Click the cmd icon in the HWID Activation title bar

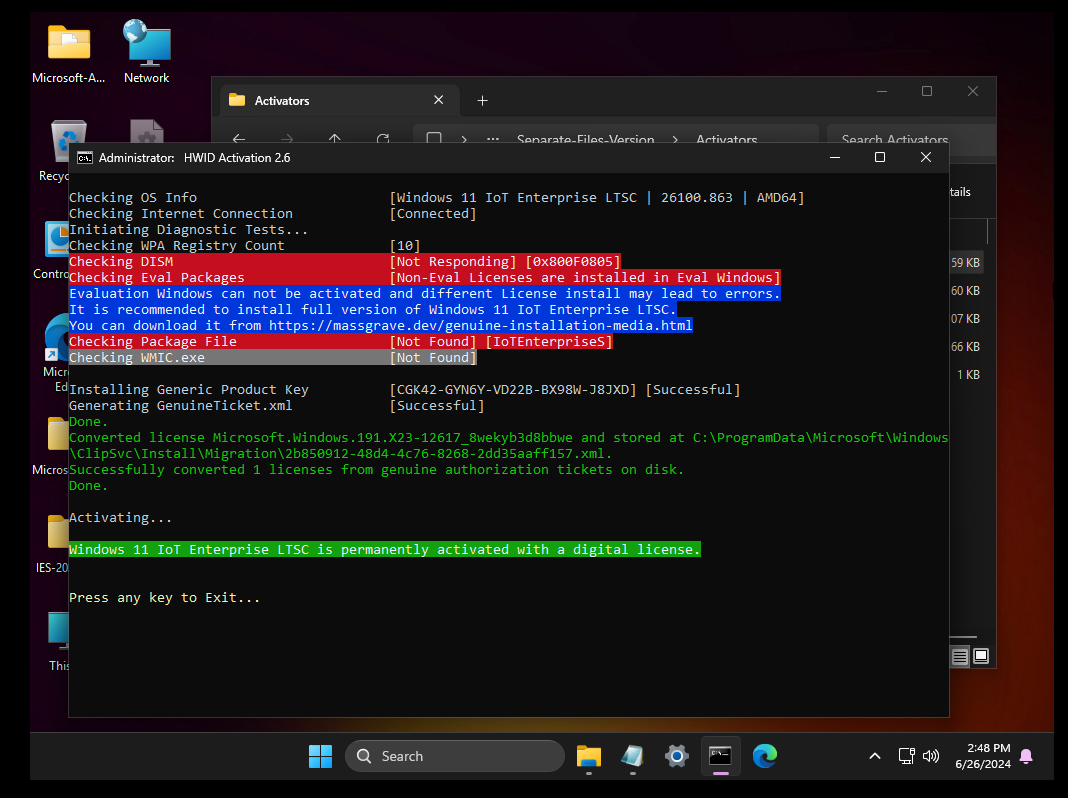(84, 158)
